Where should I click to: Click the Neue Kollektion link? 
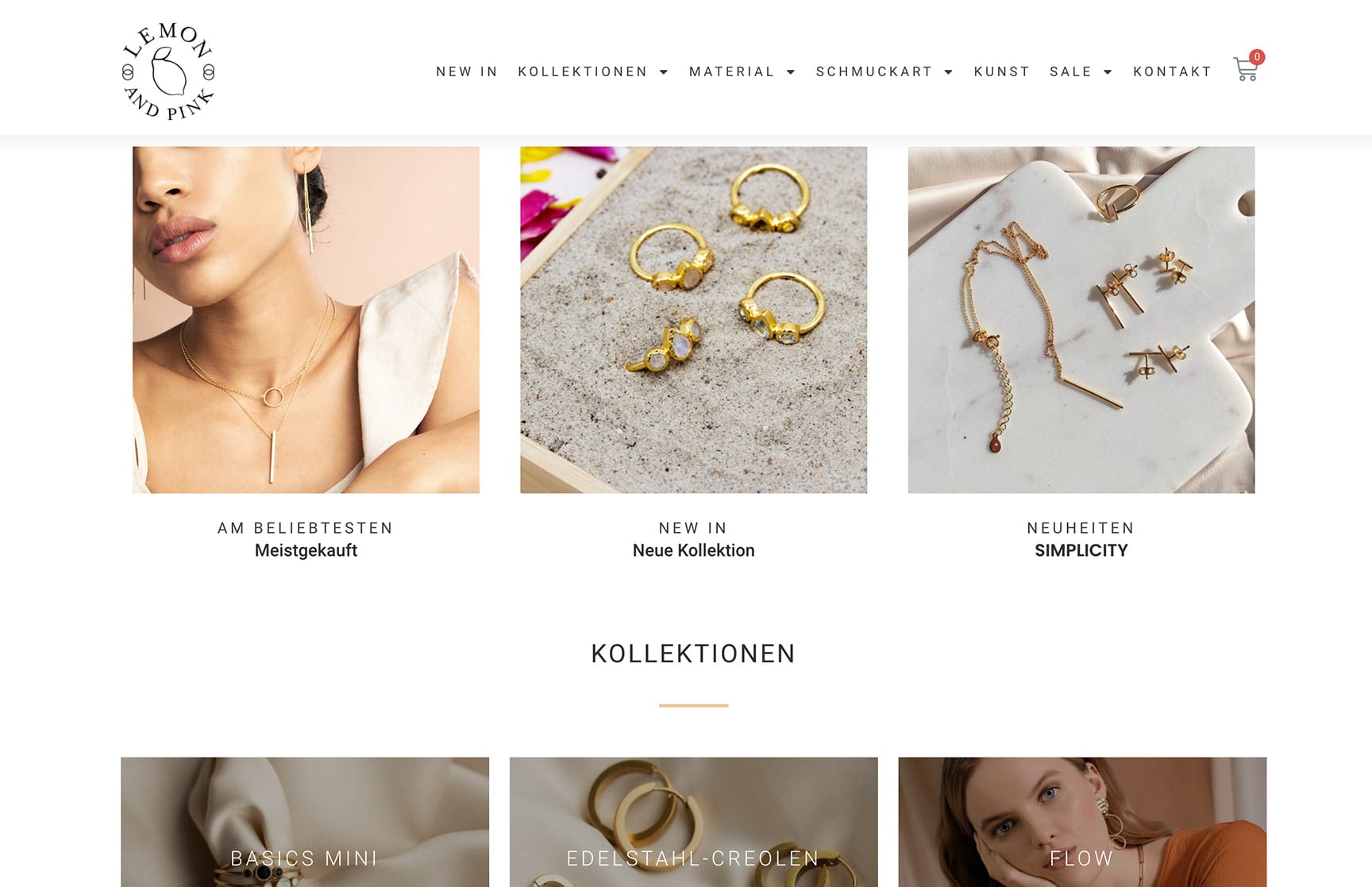(693, 550)
